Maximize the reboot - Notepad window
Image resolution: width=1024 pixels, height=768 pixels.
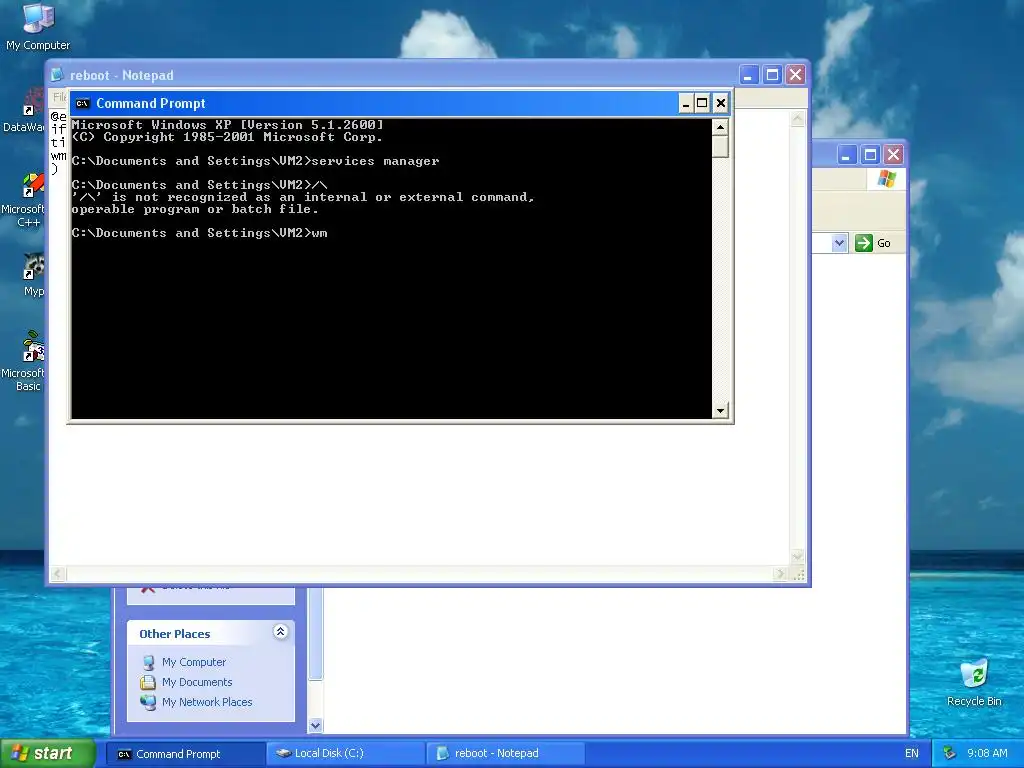point(772,75)
